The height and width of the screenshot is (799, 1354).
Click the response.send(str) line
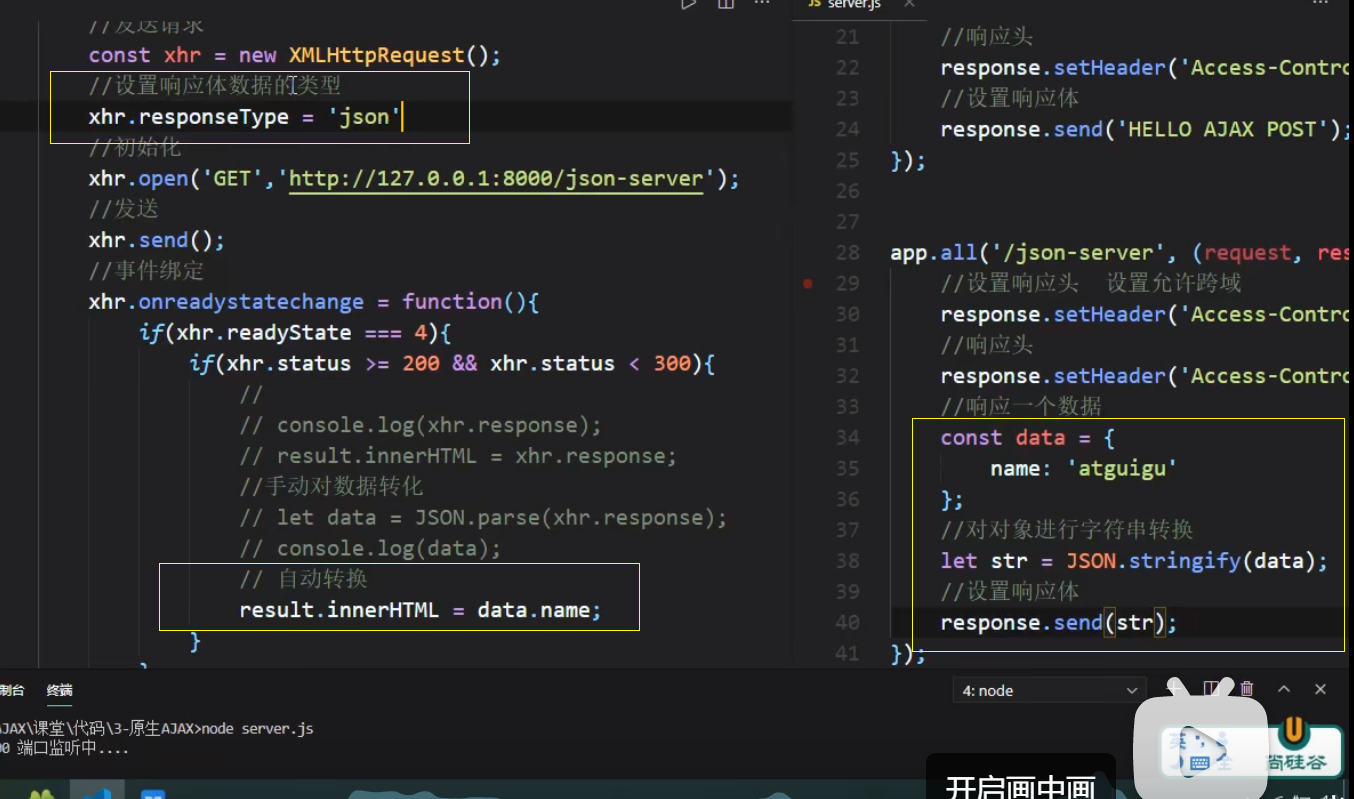tap(1059, 623)
